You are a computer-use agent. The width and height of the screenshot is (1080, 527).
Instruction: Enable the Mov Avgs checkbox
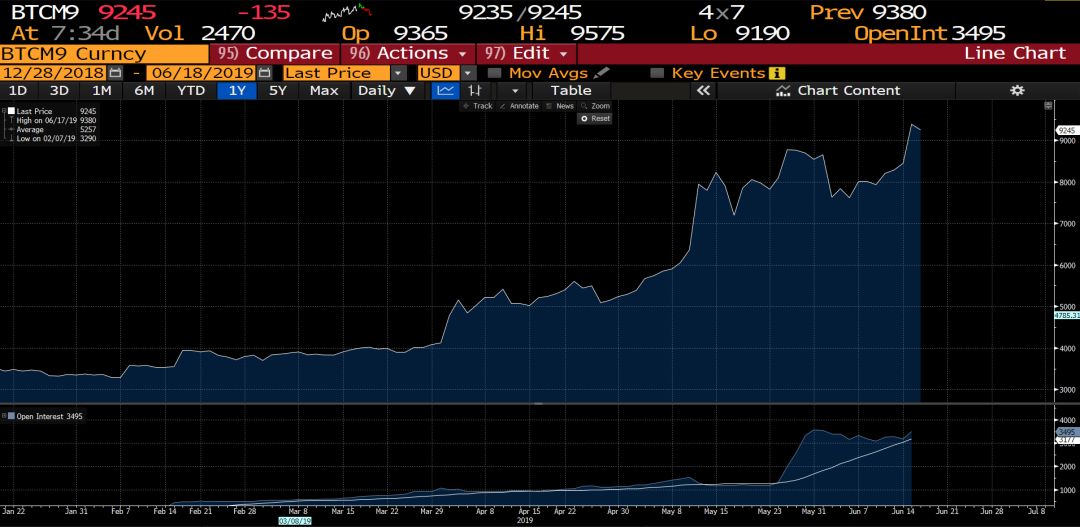point(494,73)
